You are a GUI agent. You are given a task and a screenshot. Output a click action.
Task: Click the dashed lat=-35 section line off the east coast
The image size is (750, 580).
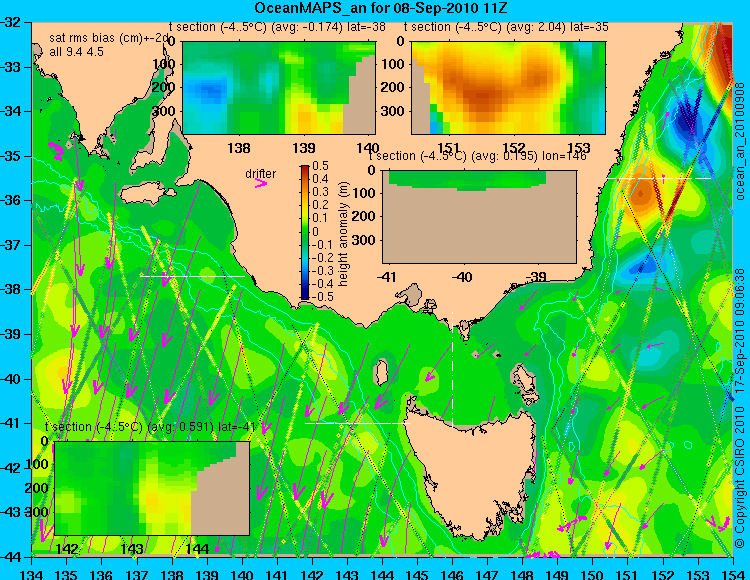point(659,178)
